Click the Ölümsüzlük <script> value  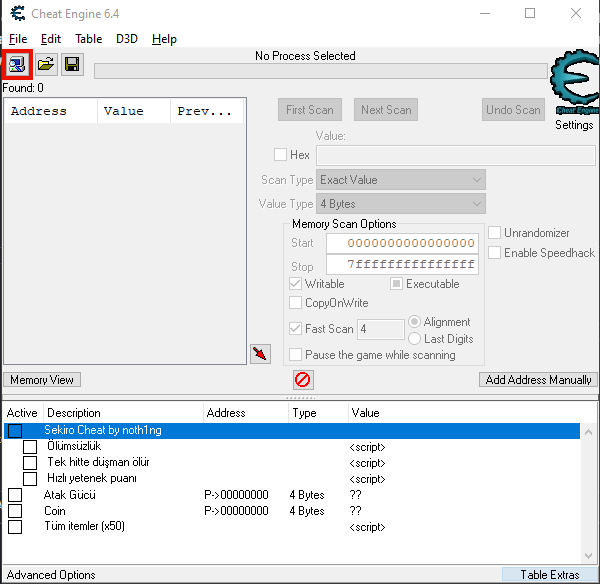coord(367,447)
